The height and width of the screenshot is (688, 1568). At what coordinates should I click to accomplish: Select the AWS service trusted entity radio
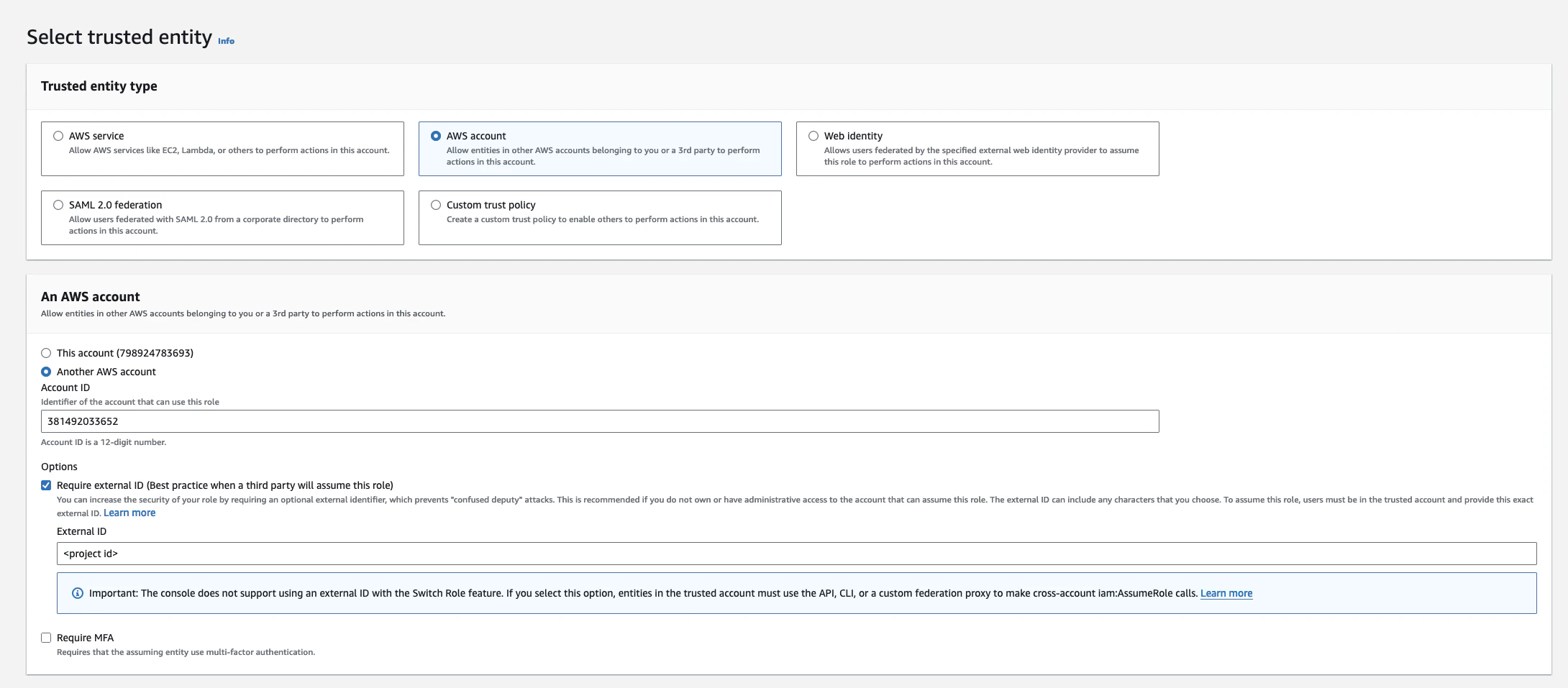58,136
